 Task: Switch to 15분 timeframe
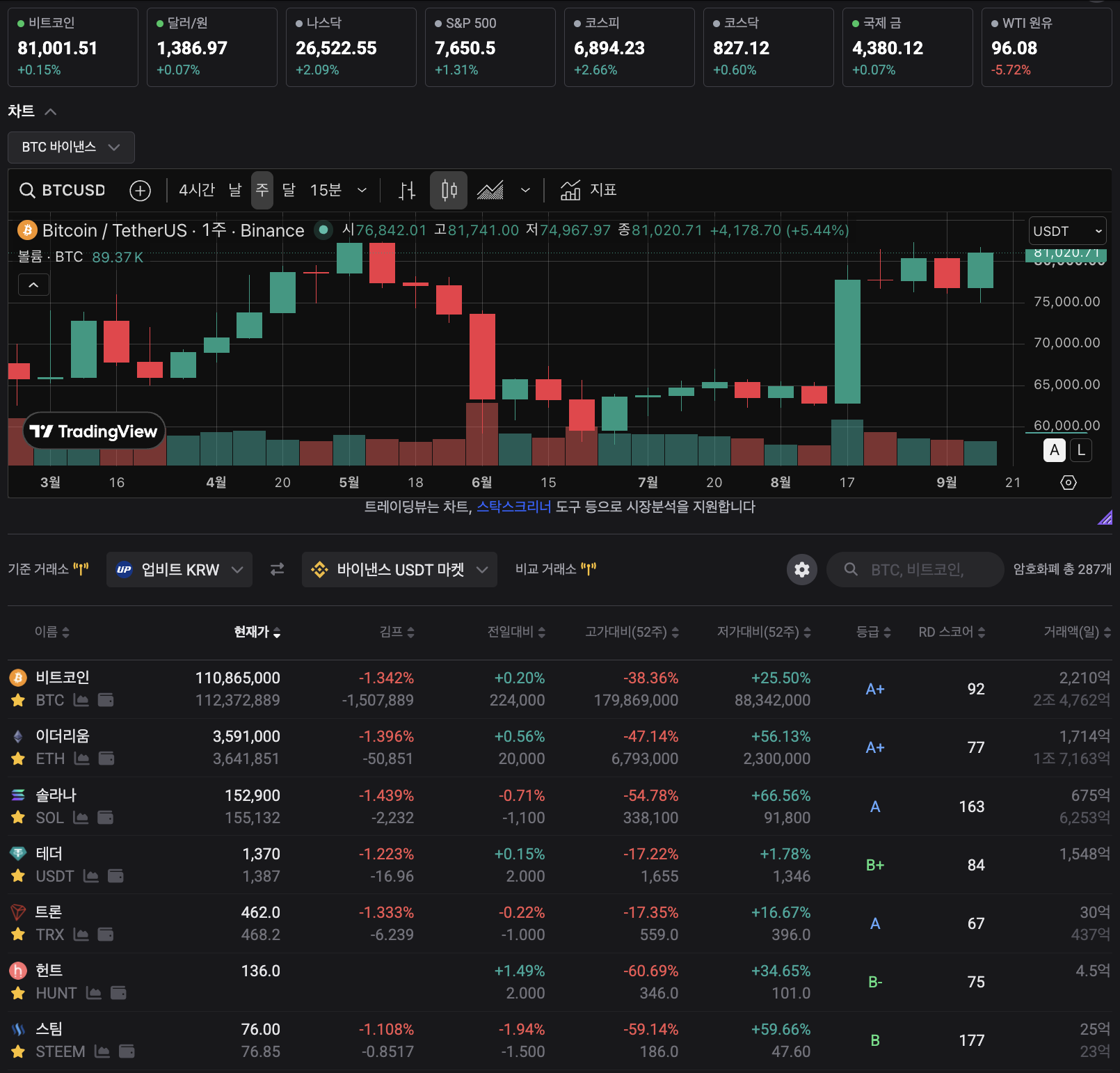click(x=326, y=190)
